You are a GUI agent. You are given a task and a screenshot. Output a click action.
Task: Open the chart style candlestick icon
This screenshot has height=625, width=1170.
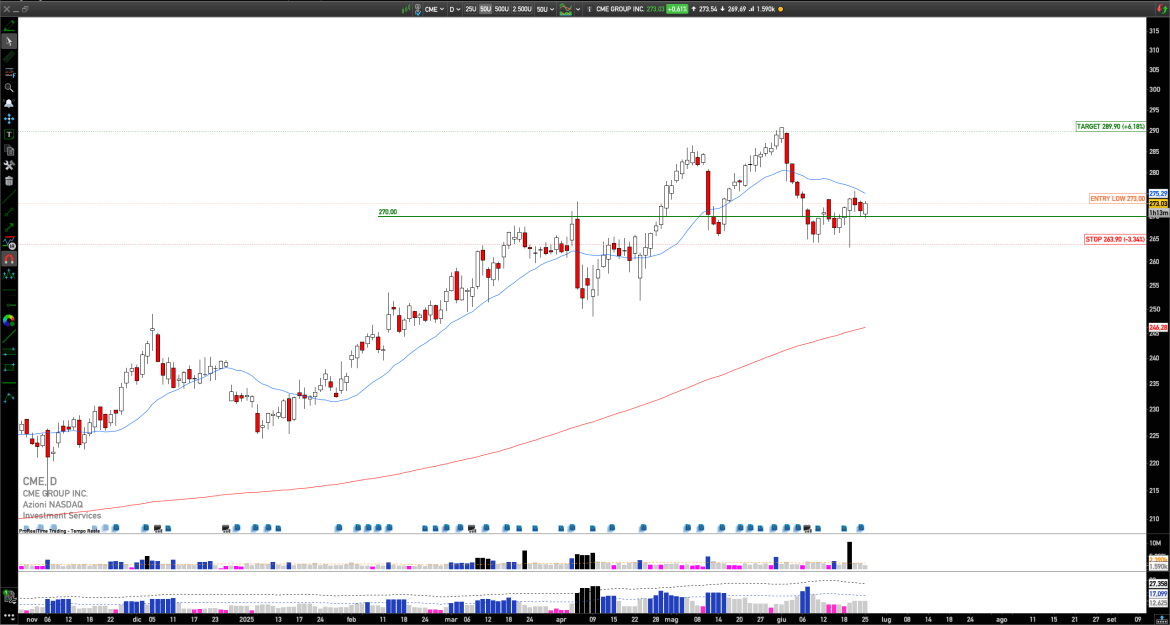566,9
